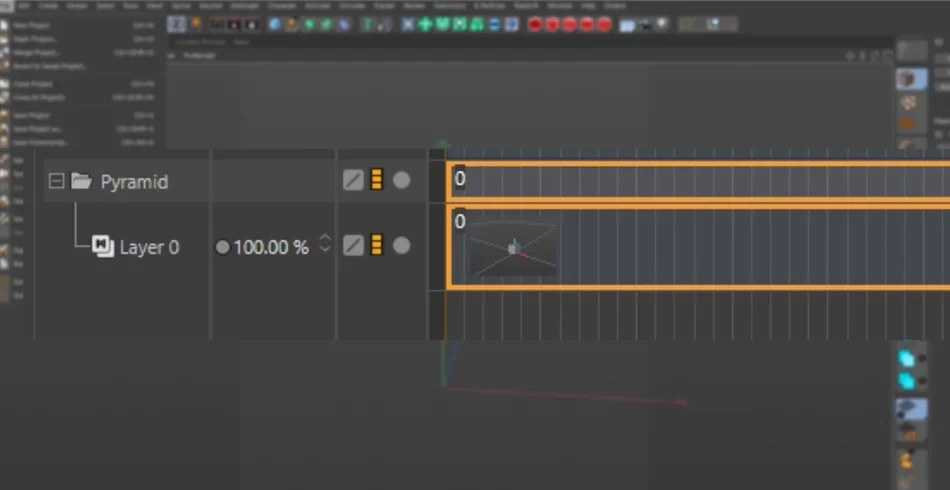Toggle keyframe dot beside 100.00 %

222,247
